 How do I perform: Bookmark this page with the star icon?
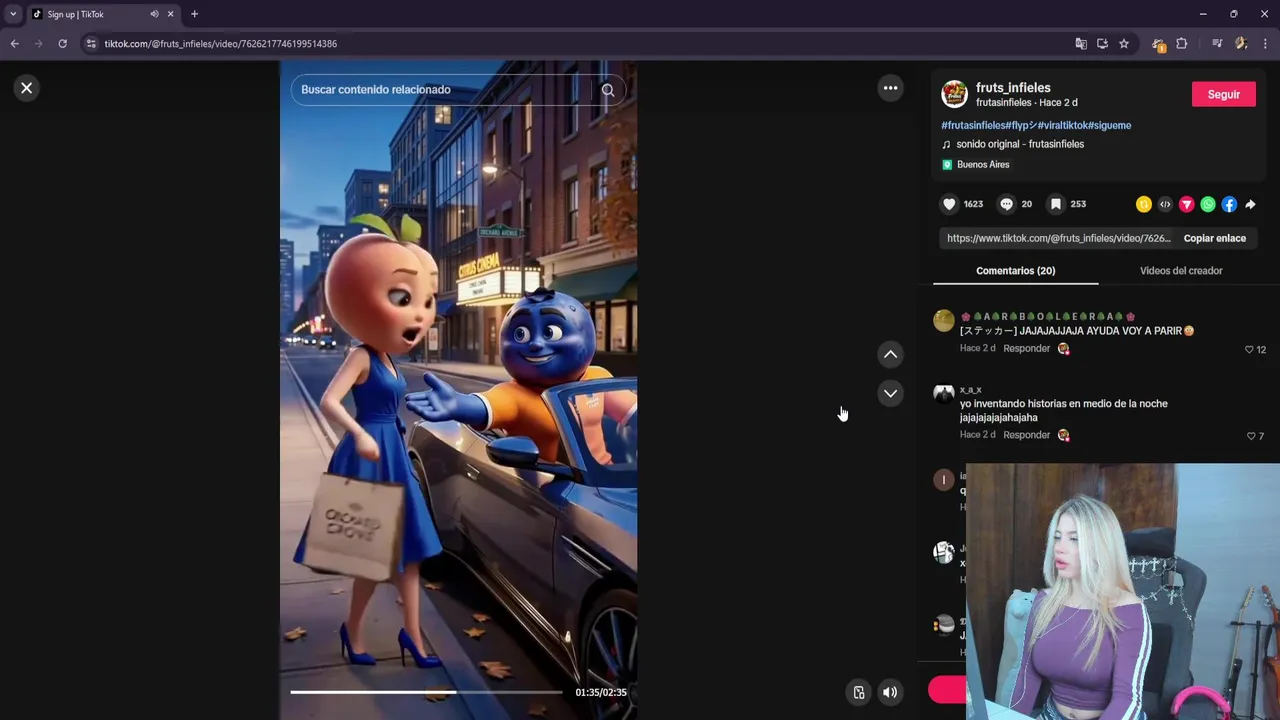coord(1124,44)
